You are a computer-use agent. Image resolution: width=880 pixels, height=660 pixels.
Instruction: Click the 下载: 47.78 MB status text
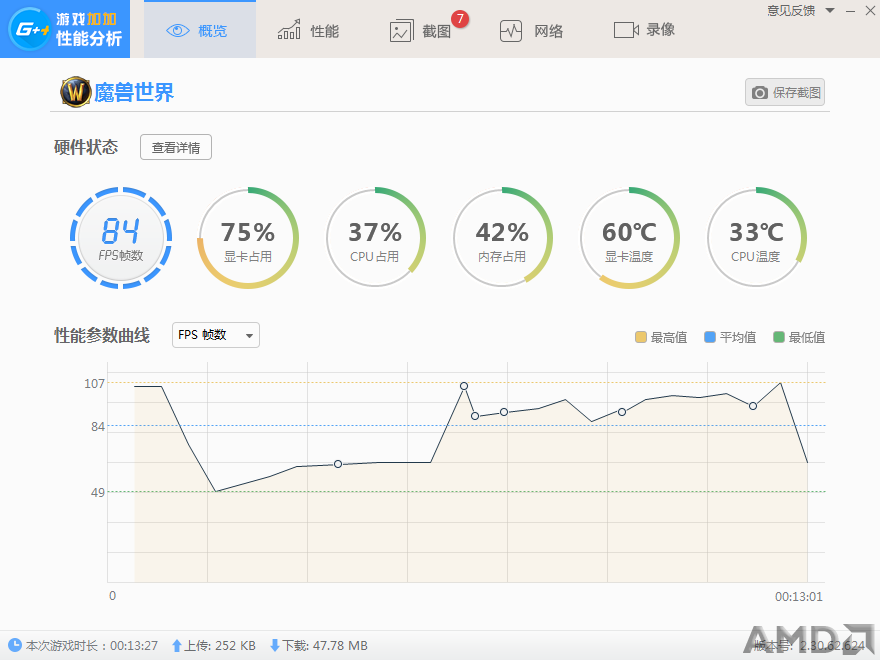click(x=324, y=646)
